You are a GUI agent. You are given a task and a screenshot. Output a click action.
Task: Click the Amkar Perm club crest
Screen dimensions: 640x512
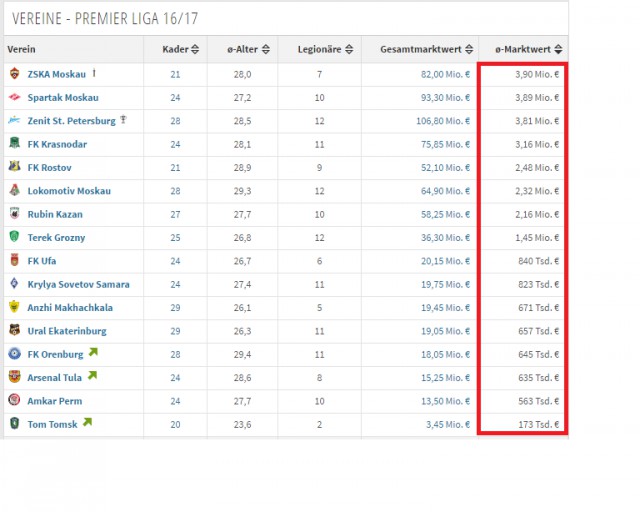pos(14,400)
